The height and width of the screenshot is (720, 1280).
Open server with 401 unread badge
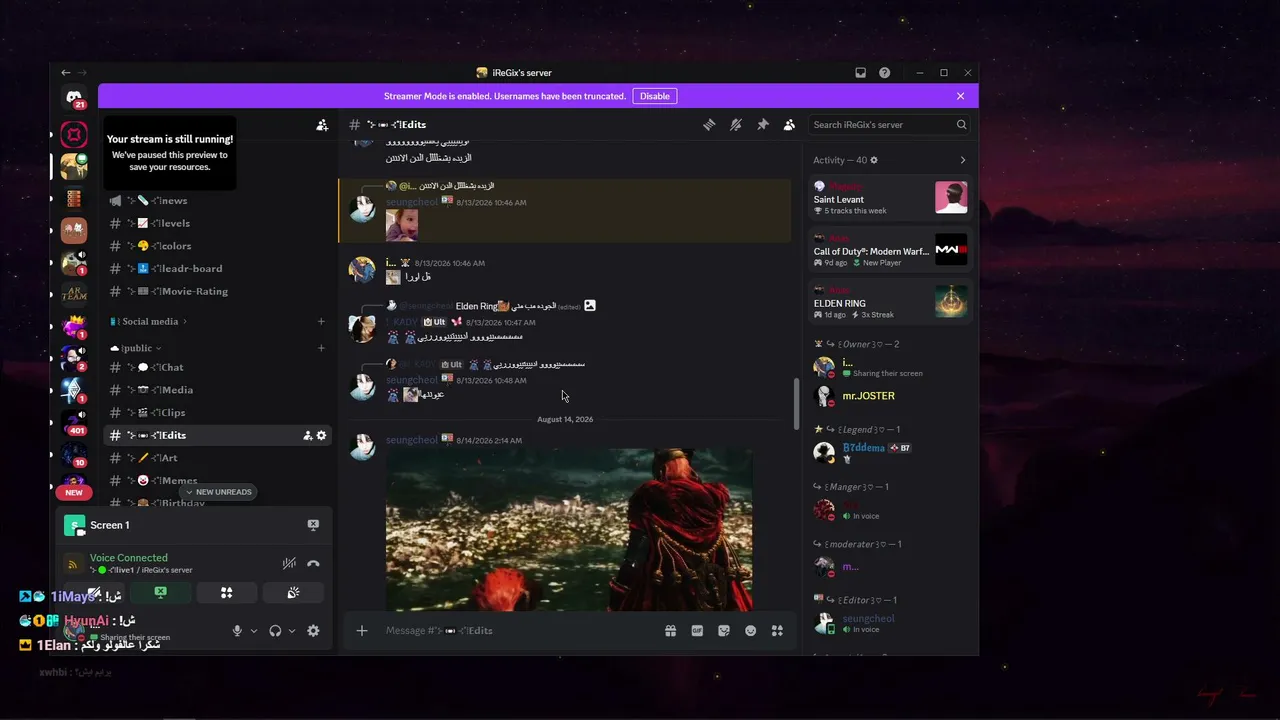click(x=74, y=422)
